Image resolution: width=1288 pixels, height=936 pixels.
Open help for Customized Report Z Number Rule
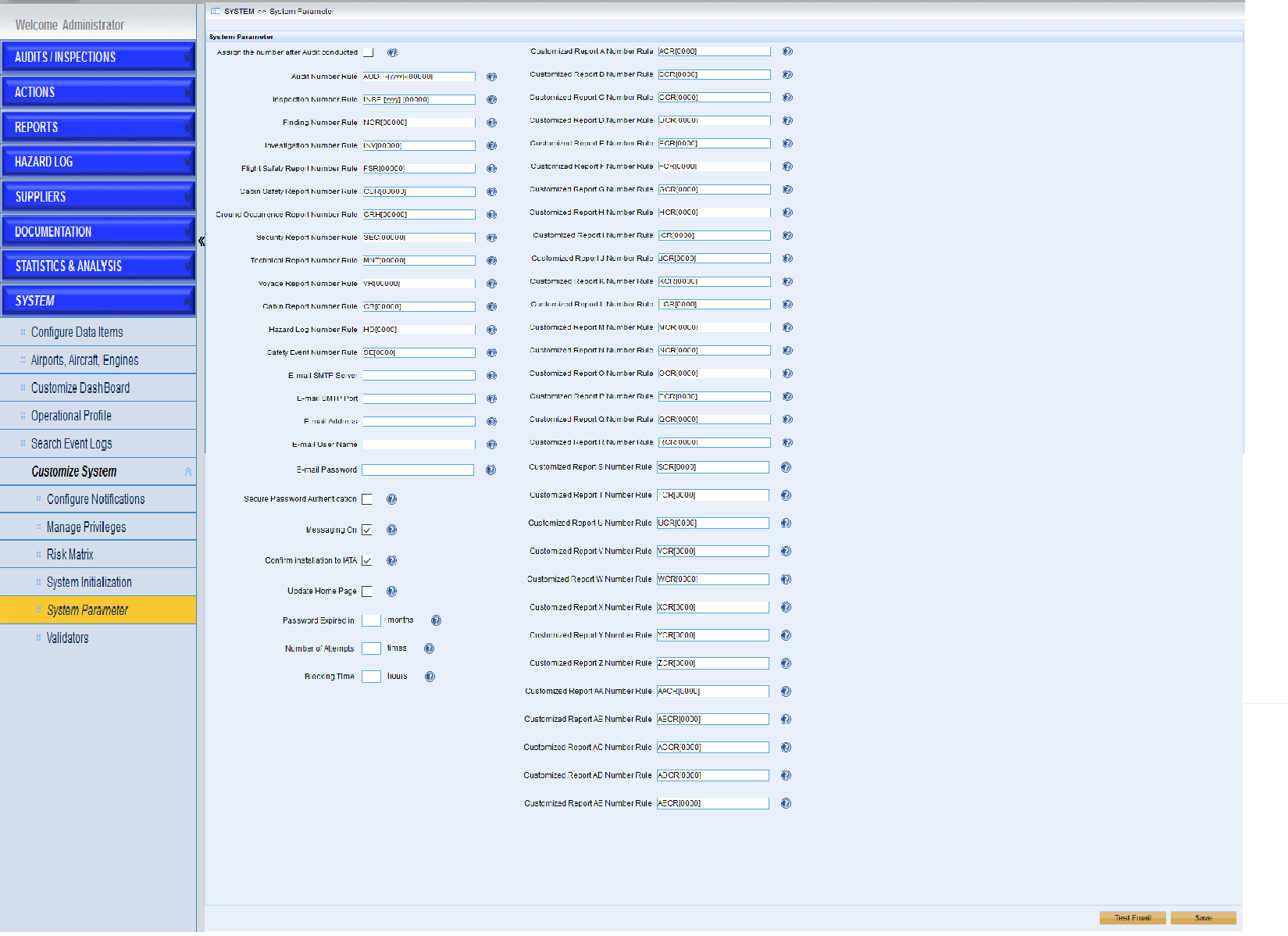pyautogui.click(x=786, y=663)
